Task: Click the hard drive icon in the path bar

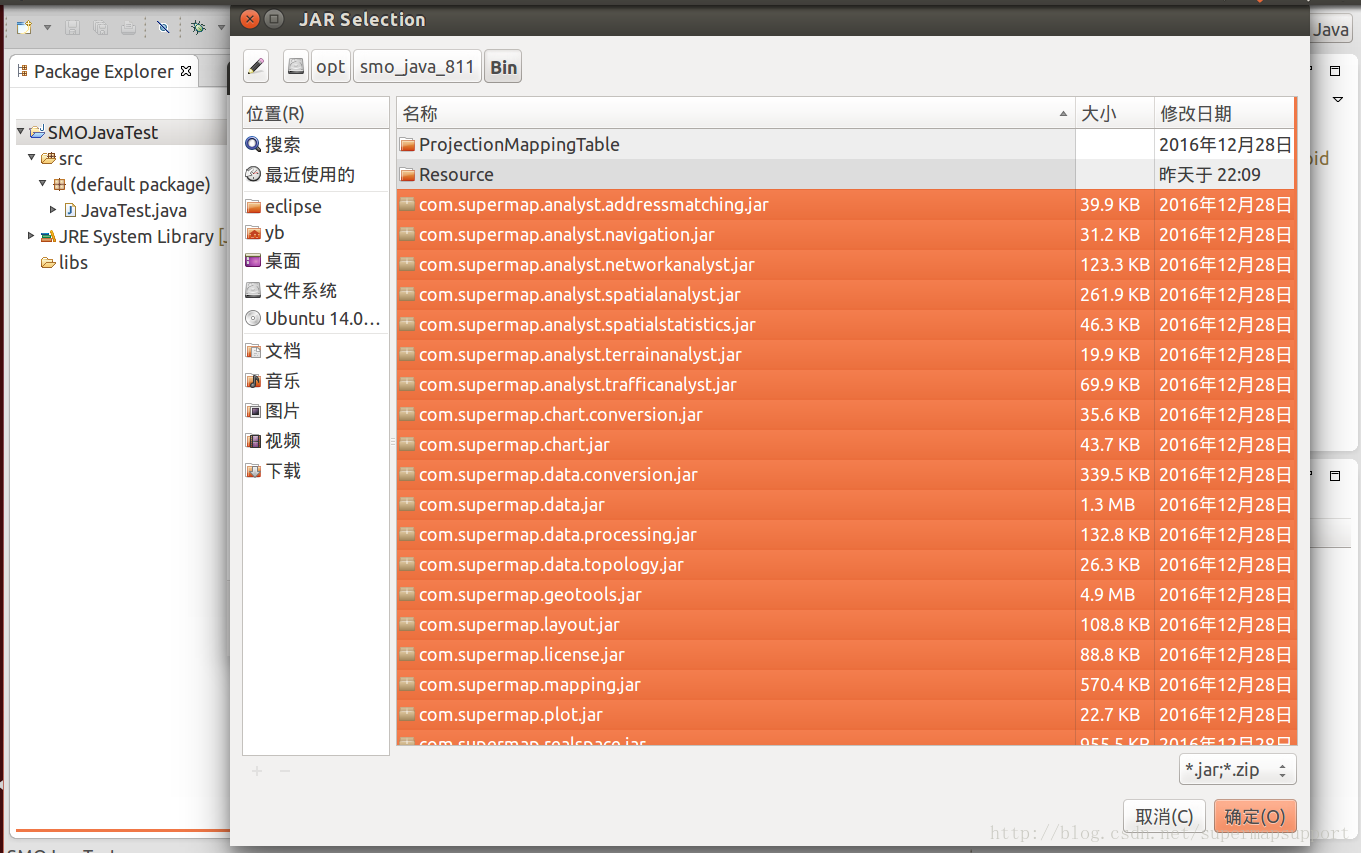Action: [x=296, y=66]
